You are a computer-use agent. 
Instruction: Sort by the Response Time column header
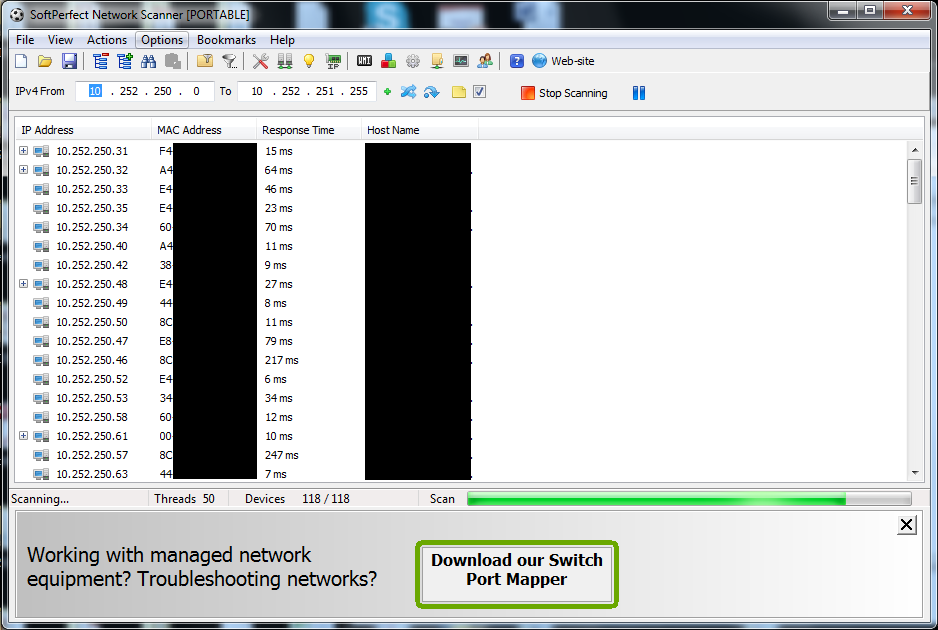(309, 130)
